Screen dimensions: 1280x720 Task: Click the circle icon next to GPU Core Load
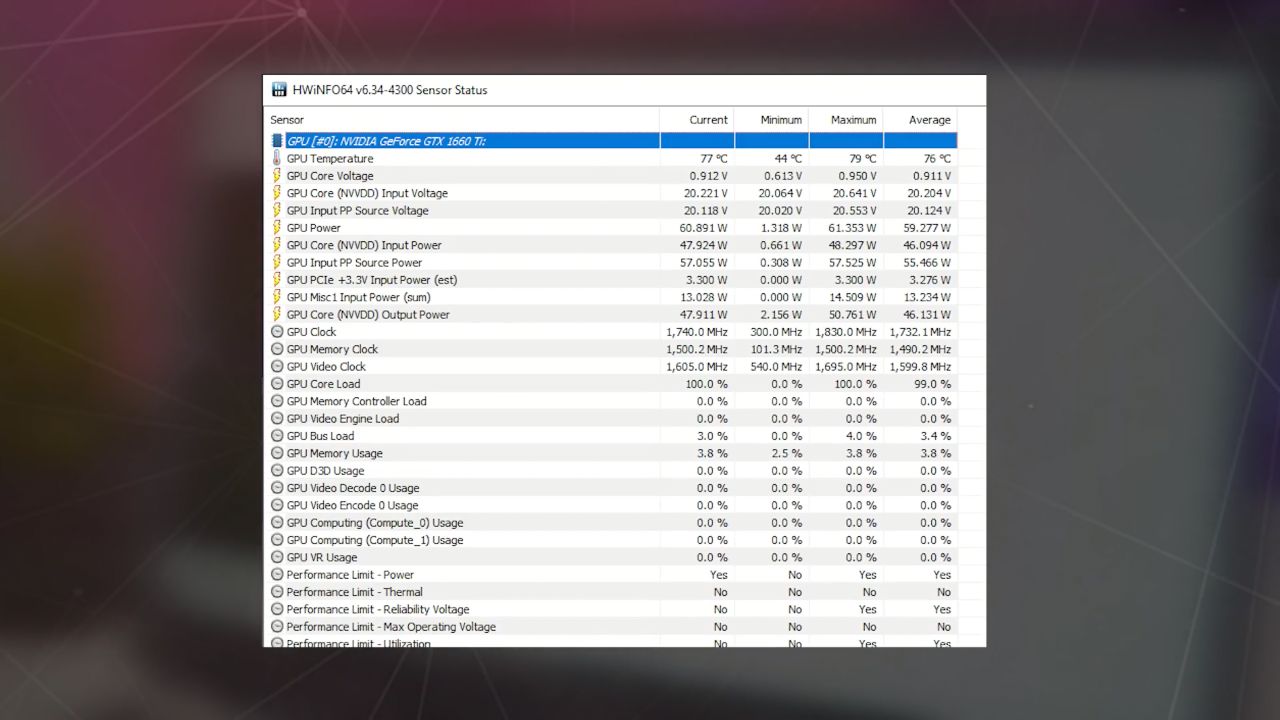coord(277,384)
